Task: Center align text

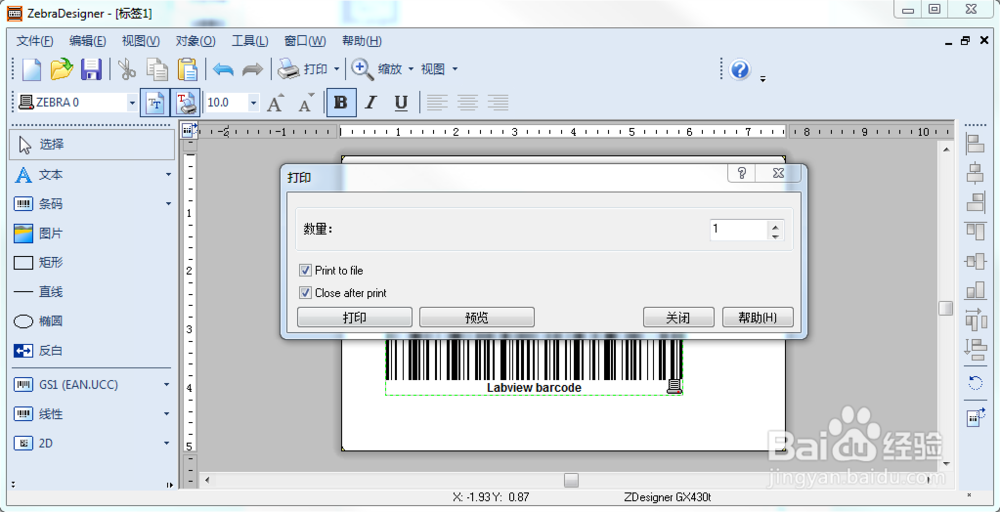Action: tap(468, 101)
